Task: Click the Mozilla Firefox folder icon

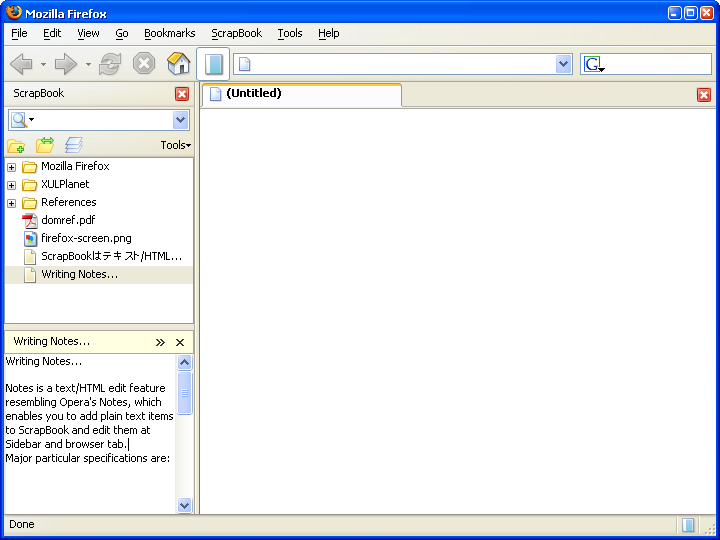Action: coord(29,167)
